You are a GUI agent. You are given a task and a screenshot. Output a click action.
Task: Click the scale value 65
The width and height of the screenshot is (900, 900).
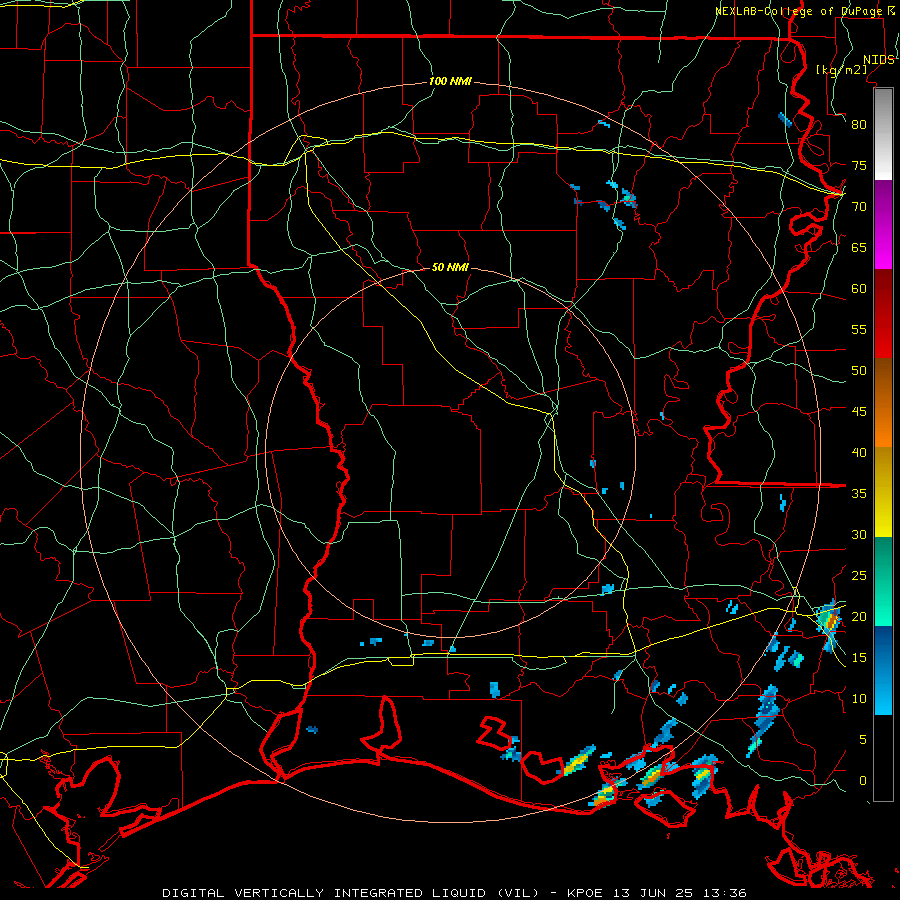pos(859,248)
